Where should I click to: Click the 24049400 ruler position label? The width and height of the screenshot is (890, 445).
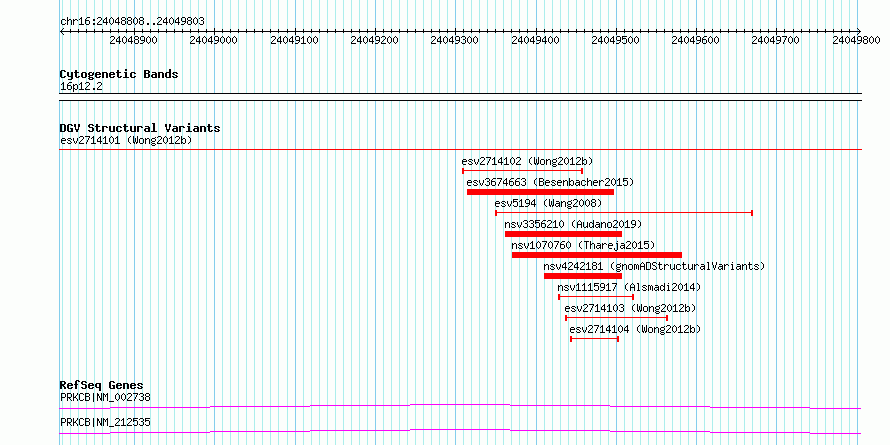[x=535, y=40]
